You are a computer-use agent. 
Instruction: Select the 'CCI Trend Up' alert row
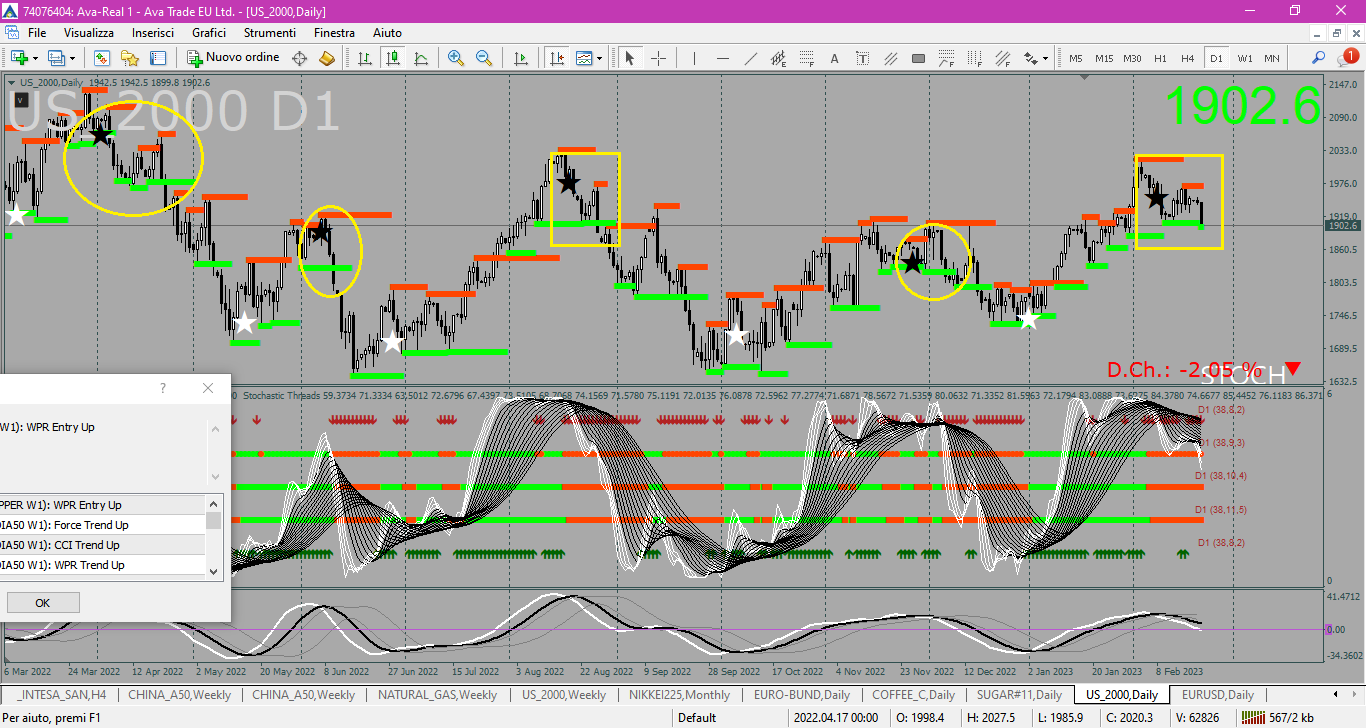tap(102, 545)
